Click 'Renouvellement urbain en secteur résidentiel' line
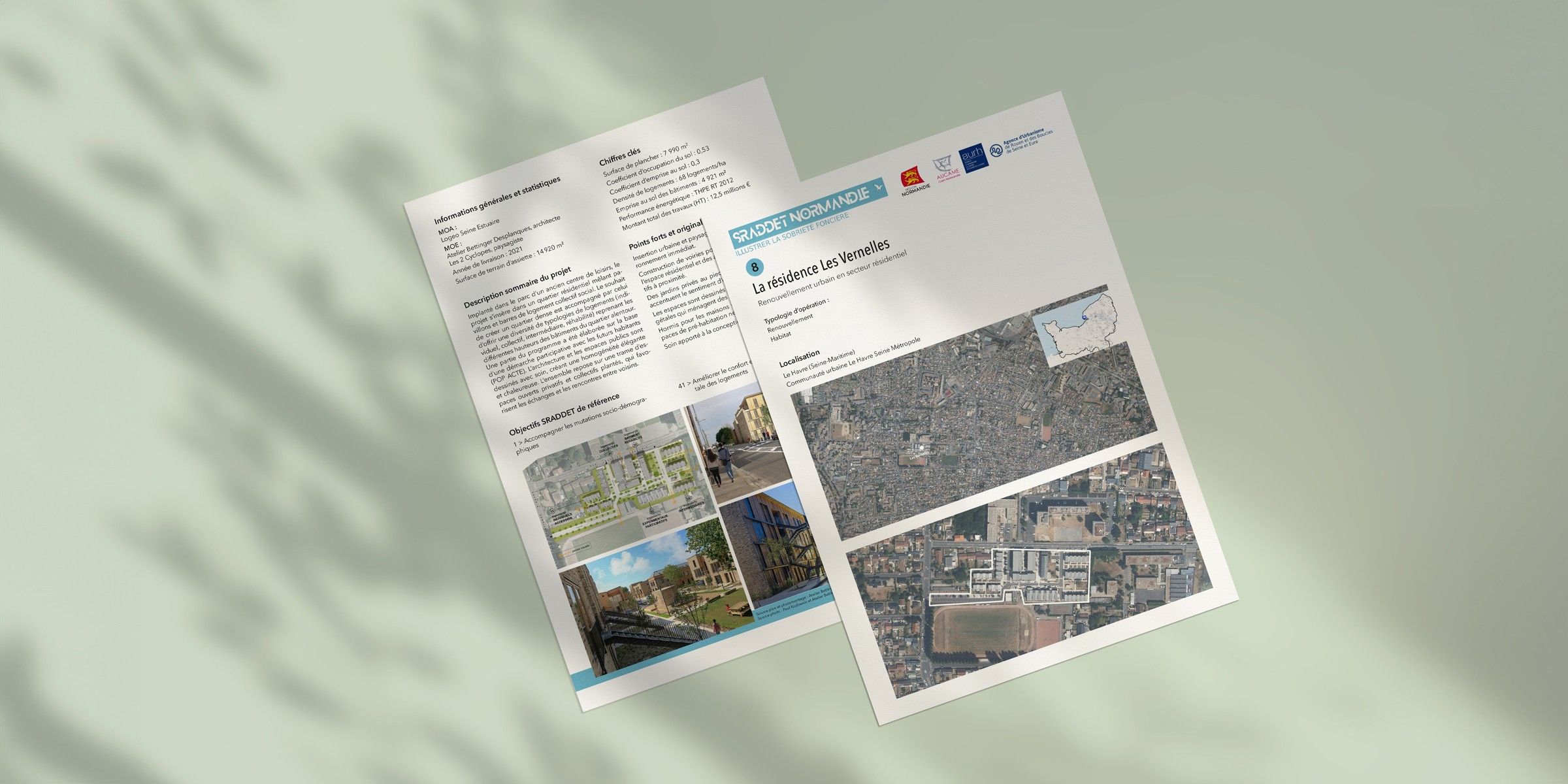Image resolution: width=1568 pixels, height=784 pixels. tap(833, 278)
